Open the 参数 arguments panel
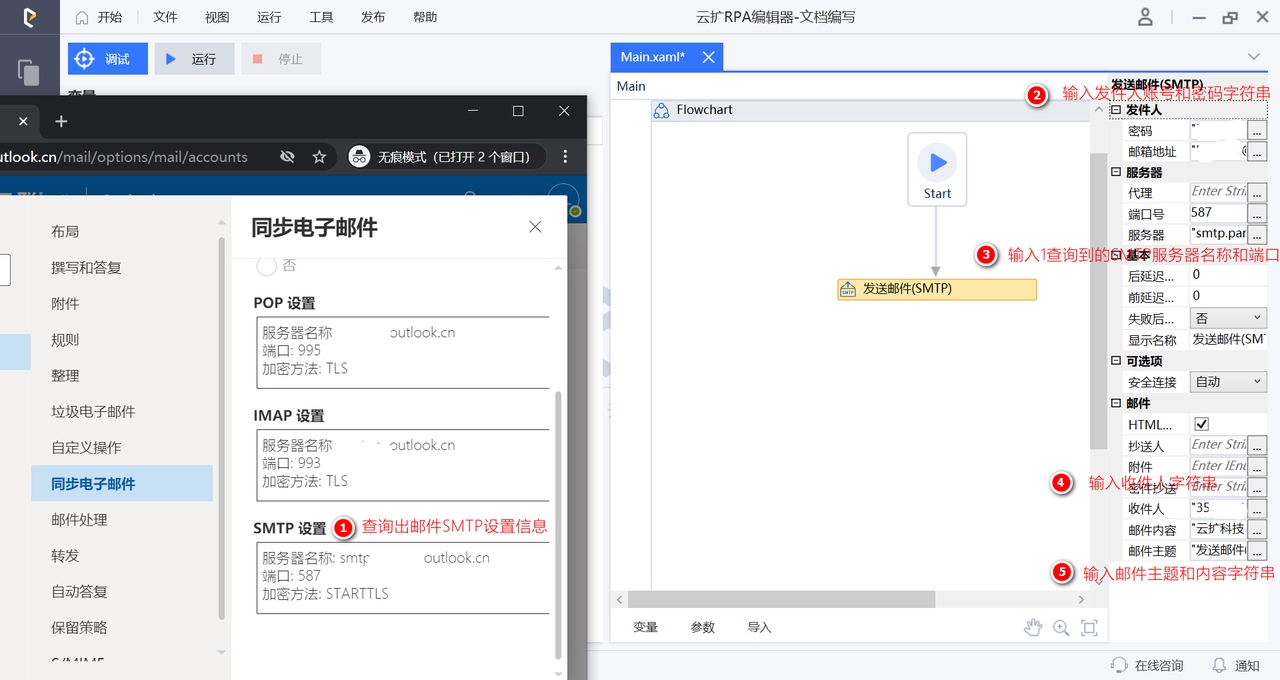This screenshot has height=680, width=1280. coord(703,627)
